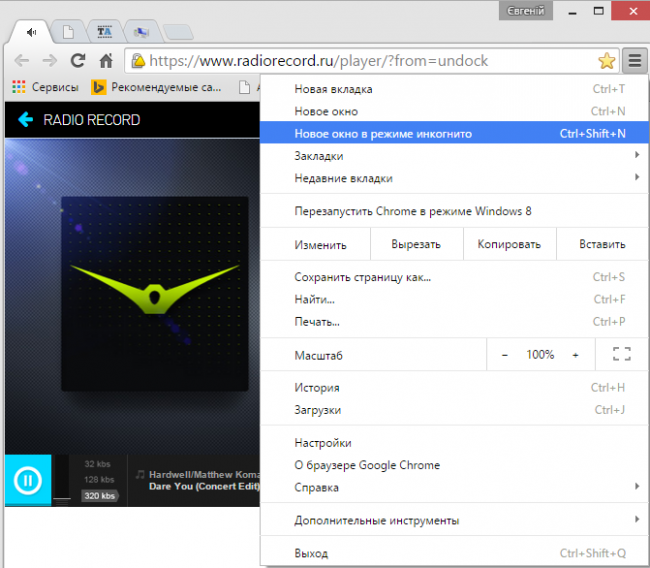Close the Chrome hamburger menu button

(x=634, y=61)
